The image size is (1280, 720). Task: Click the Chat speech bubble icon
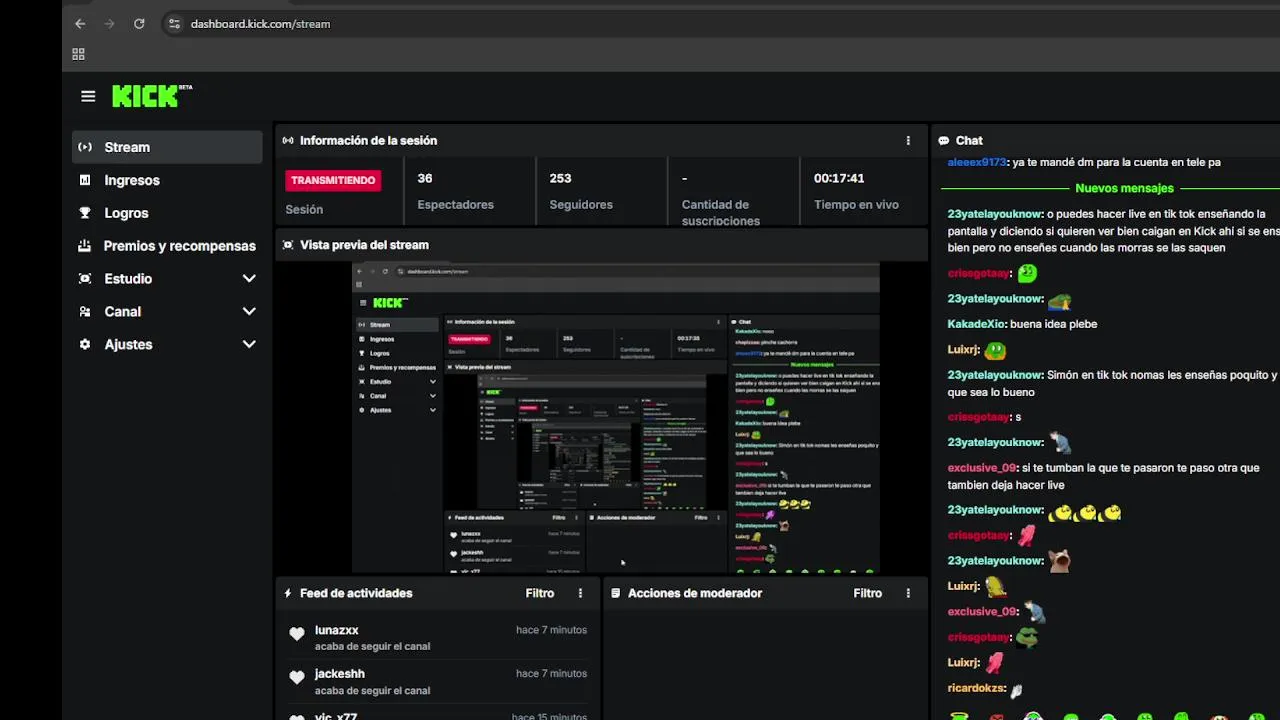[944, 141]
